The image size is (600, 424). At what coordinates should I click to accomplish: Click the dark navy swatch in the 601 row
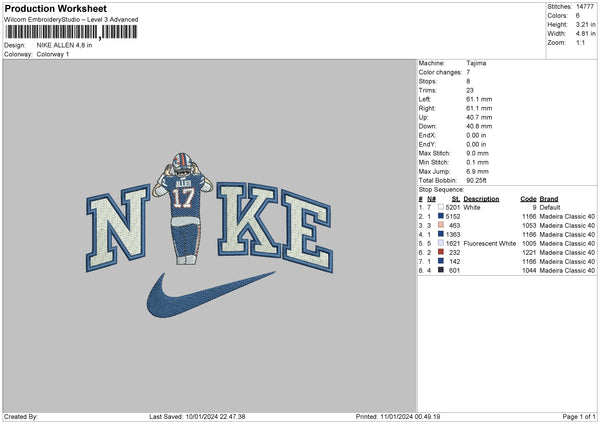(441, 270)
